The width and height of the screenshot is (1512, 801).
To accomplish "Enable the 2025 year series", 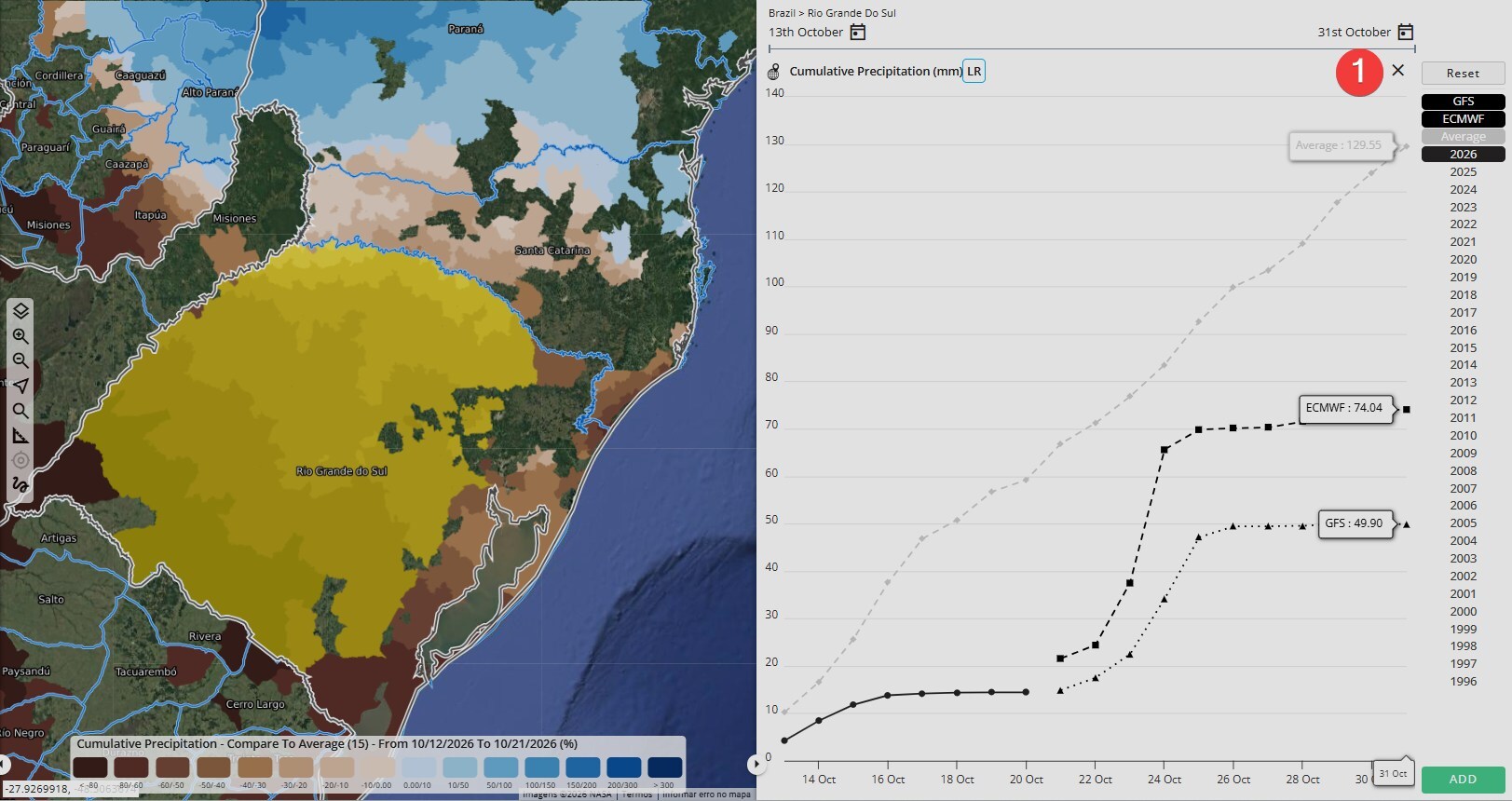I will [x=1463, y=172].
